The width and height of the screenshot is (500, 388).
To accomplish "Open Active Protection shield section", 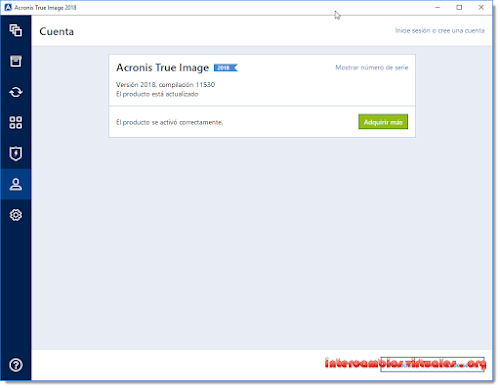I will click(x=16, y=153).
